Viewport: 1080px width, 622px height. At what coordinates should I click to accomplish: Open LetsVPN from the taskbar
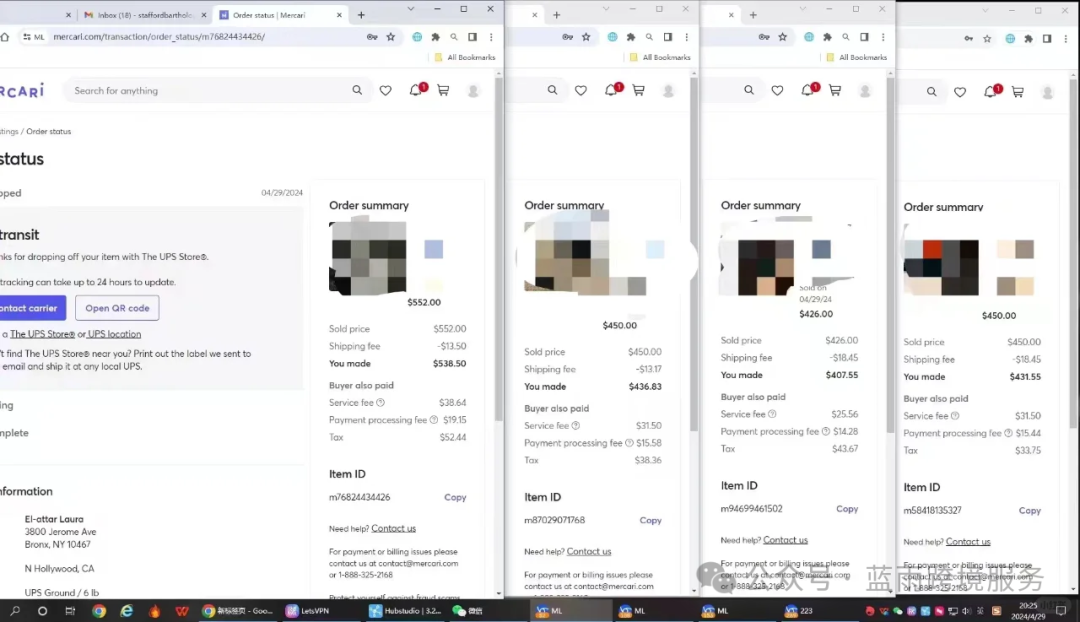(x=308, y=610)
